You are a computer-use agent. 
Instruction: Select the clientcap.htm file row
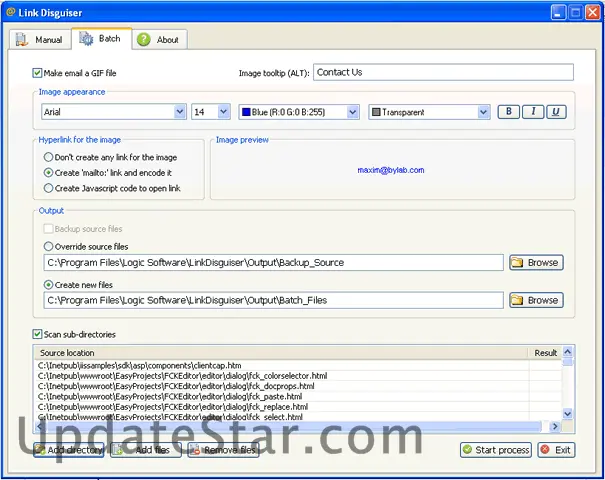coord(298,365)
